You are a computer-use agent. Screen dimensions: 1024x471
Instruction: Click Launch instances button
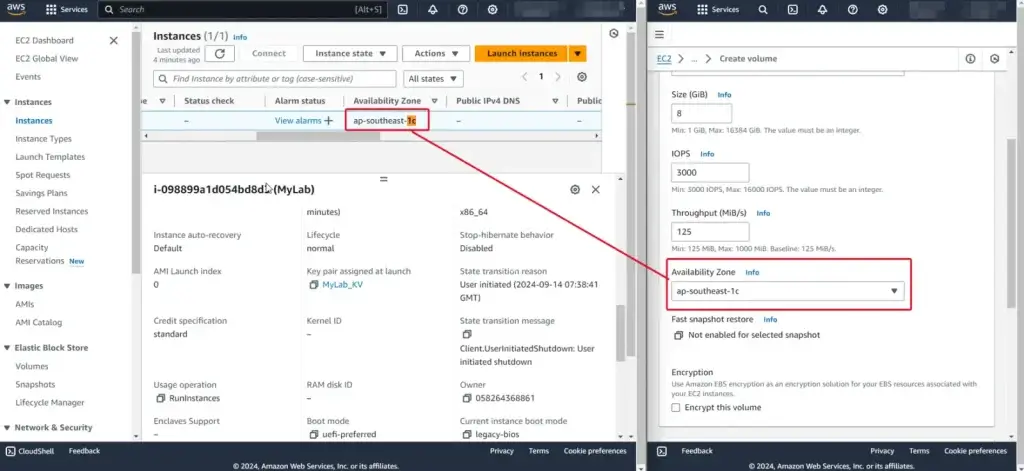click(522, 54)
